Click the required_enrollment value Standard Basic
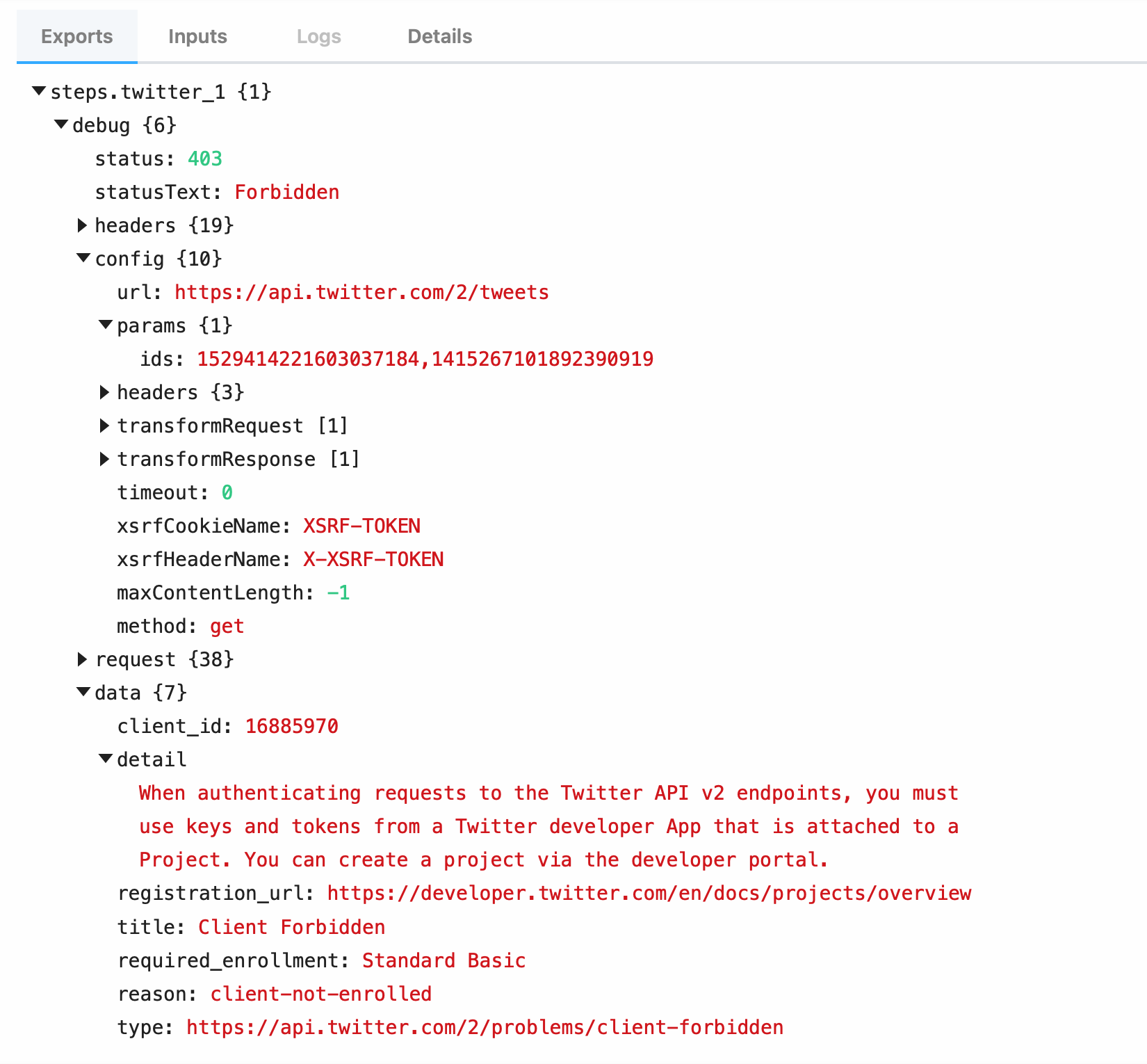Screen dimensions: 1147x1064 [x=444, y=960]
